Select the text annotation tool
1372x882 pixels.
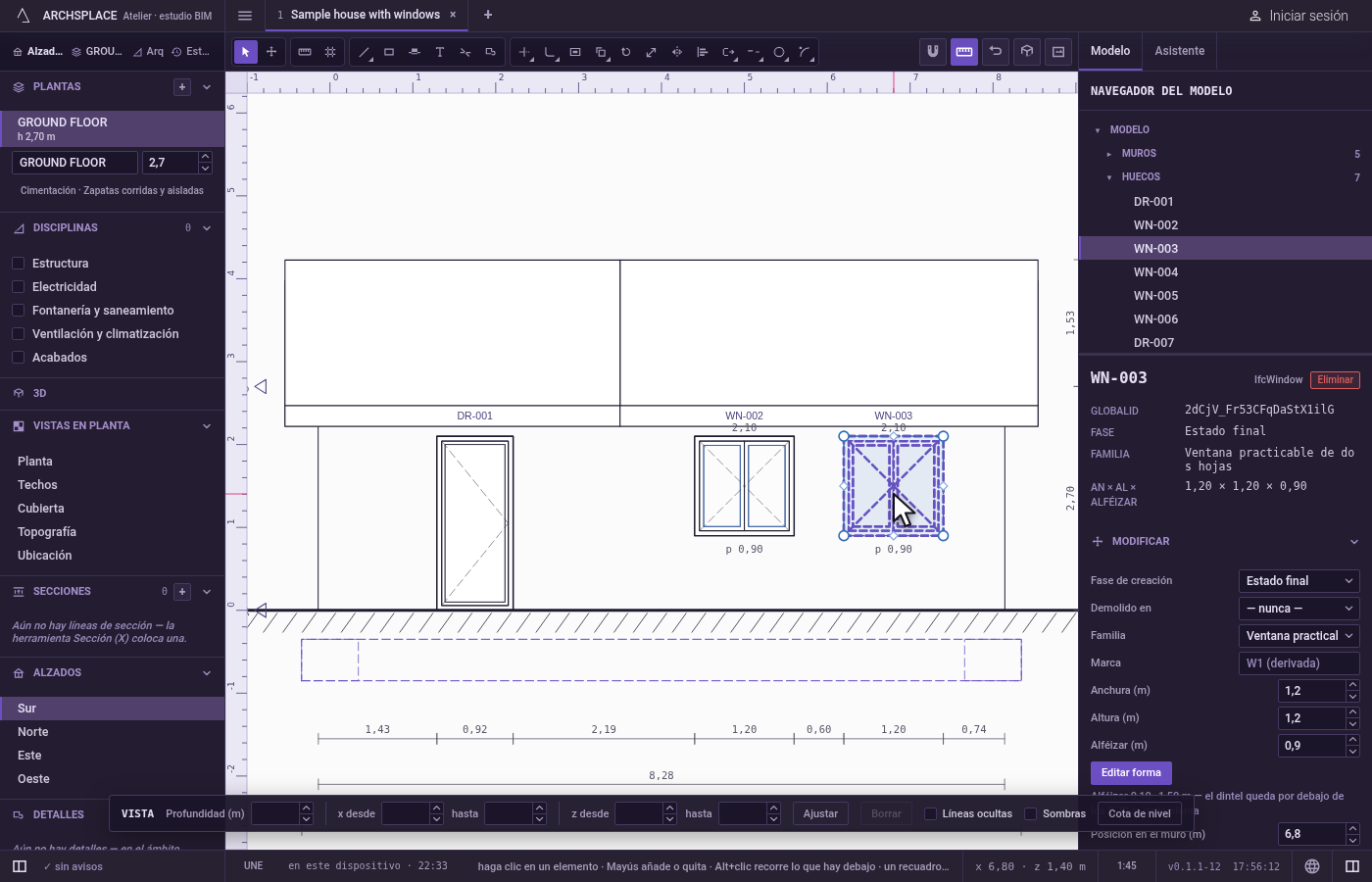tap(440, 52)
